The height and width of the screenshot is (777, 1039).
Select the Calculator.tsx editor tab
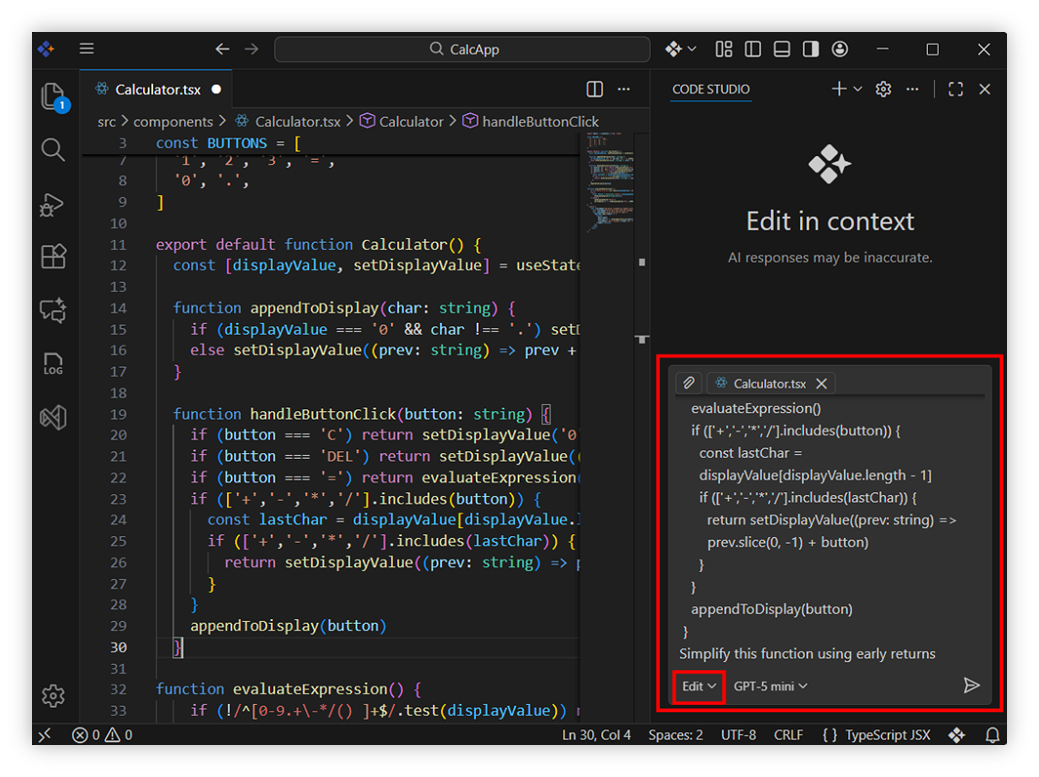coord(157,89)
